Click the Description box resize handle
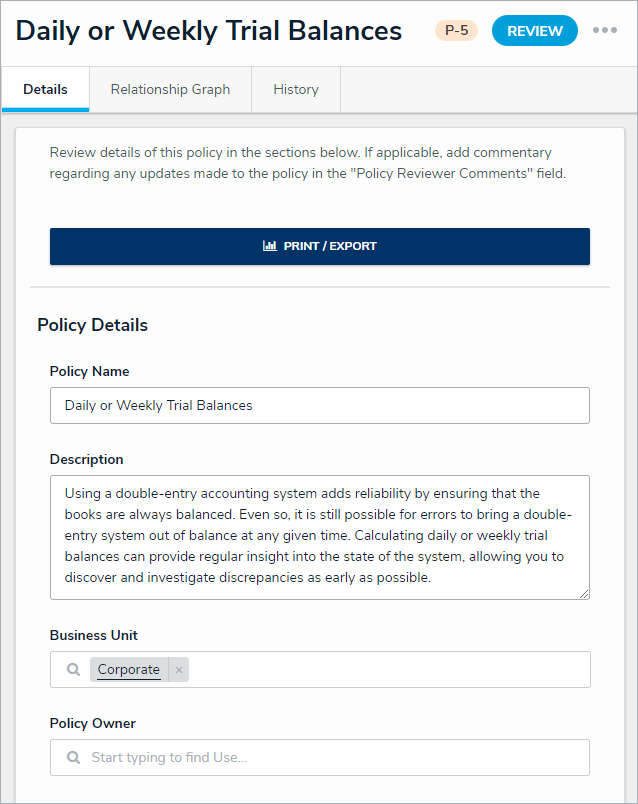638x804 pixels. pos(583,593)
